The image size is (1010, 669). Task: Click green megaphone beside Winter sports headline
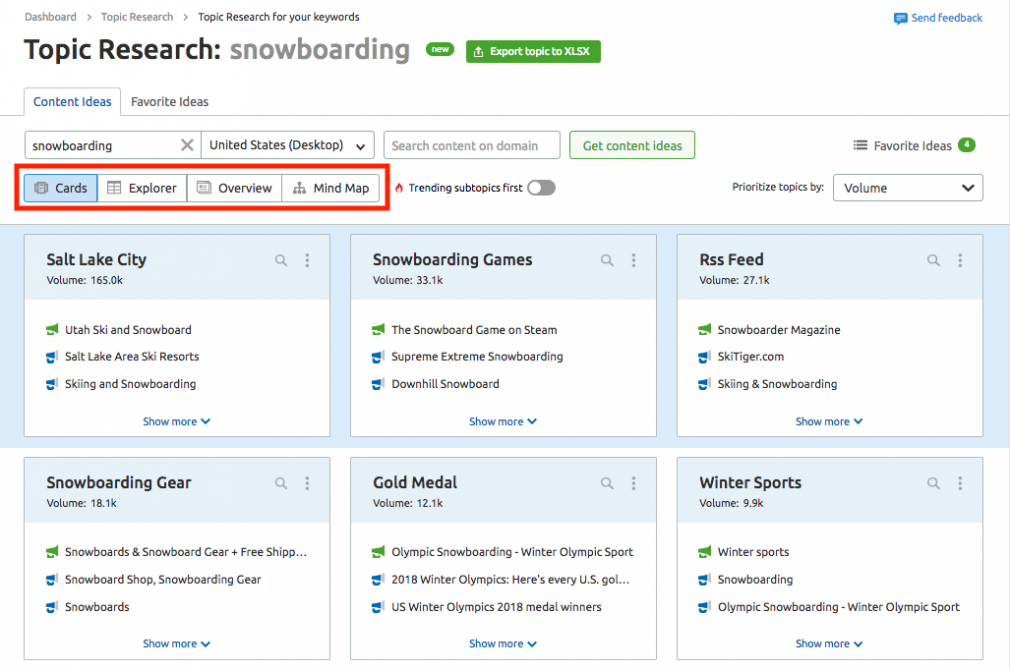[x=705, y=552]
